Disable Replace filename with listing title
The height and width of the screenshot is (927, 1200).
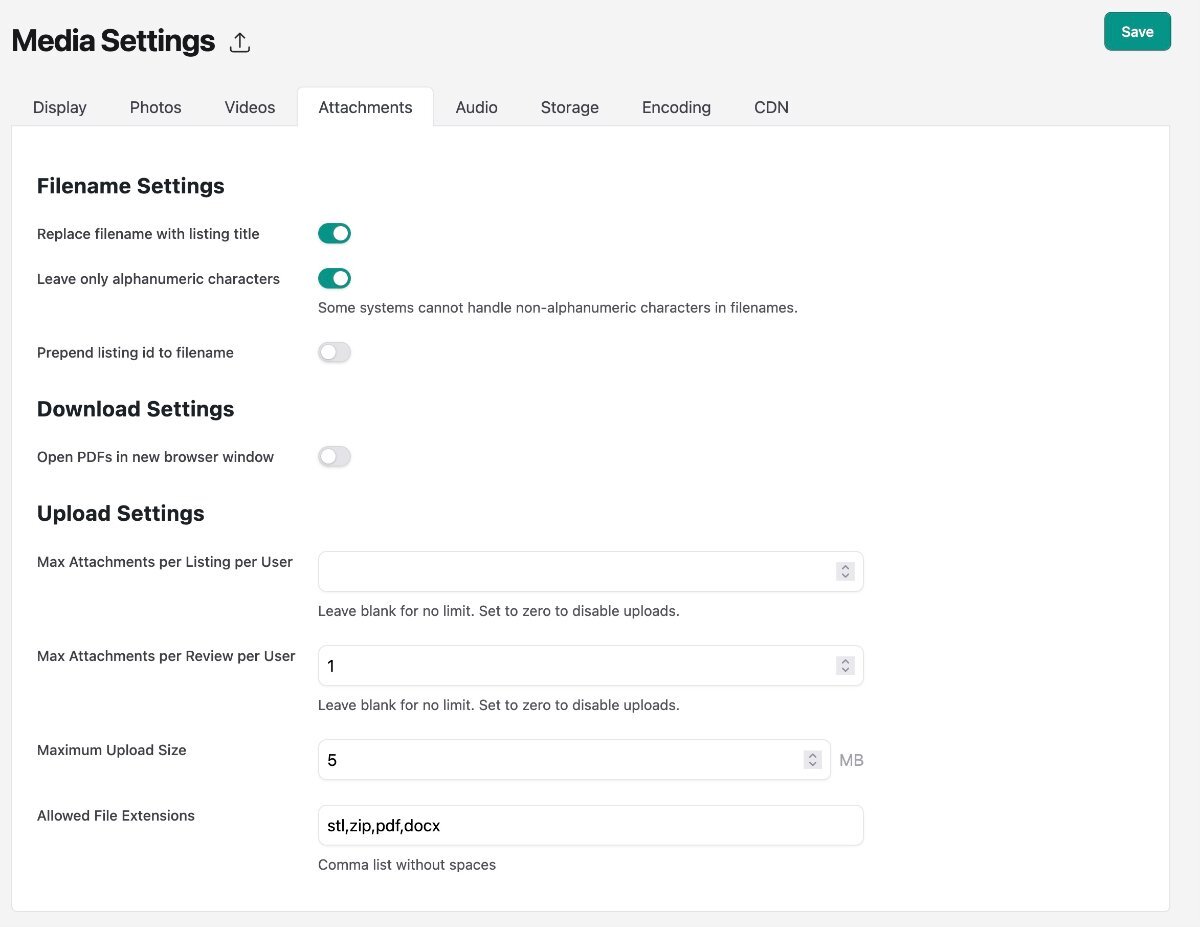point(334,234)
